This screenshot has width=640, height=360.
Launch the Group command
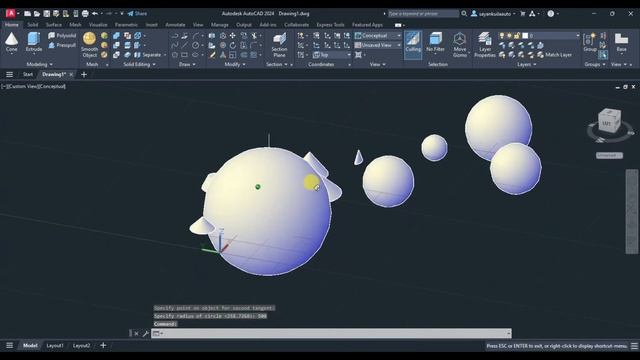pyautogui.click(x=590, y=42)
